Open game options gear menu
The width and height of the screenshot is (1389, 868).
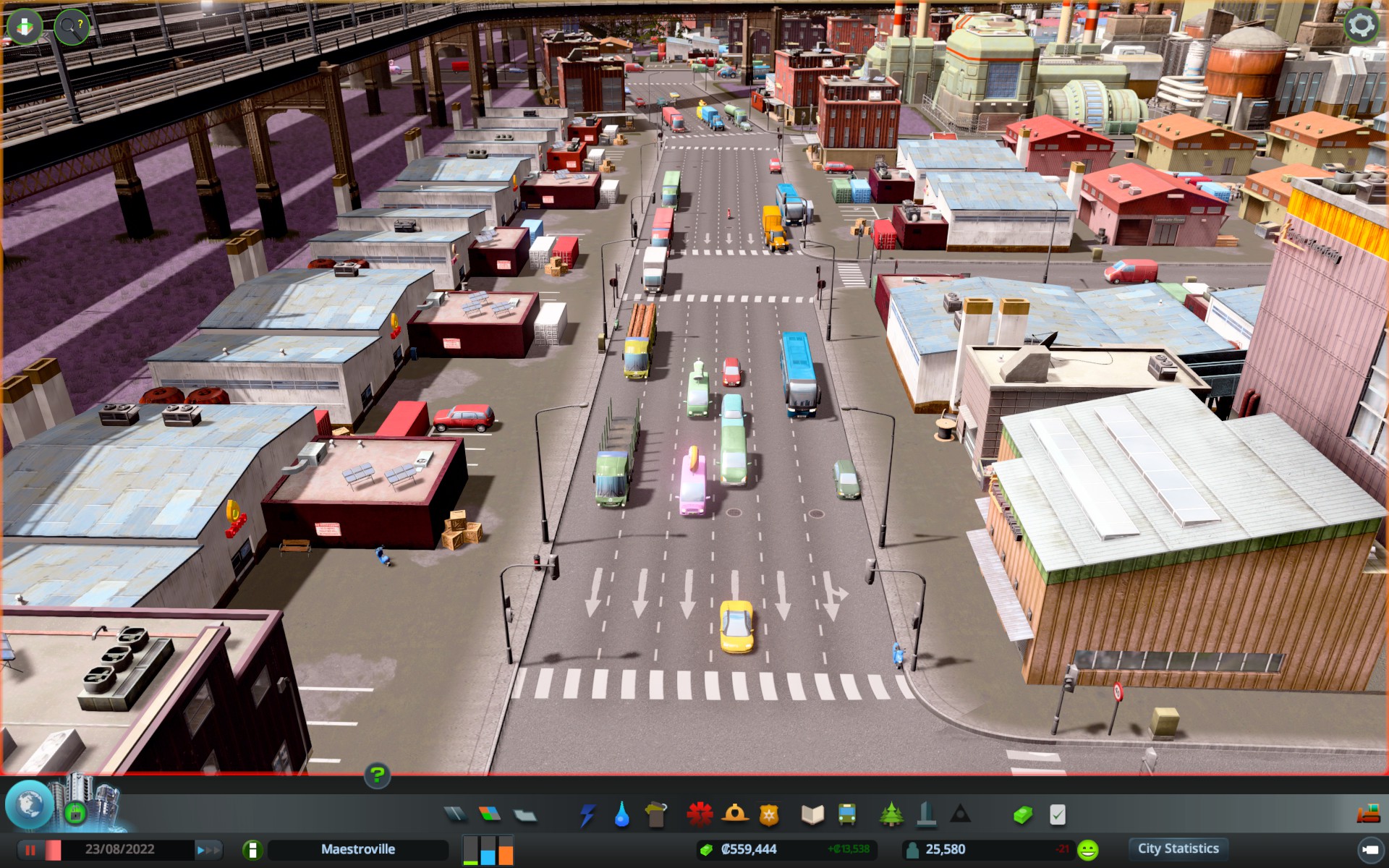point(1361,25)
